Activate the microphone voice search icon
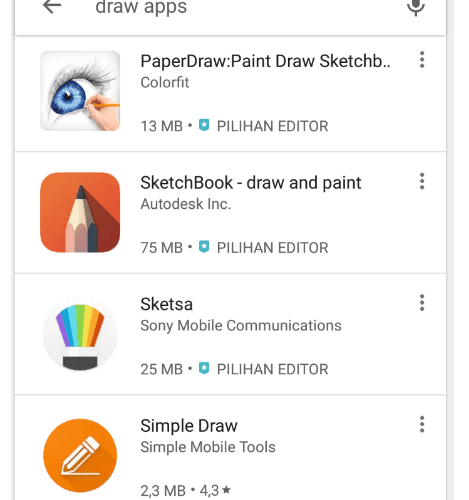The height and width of the screenshot is (500, 469). coord(416,7)
